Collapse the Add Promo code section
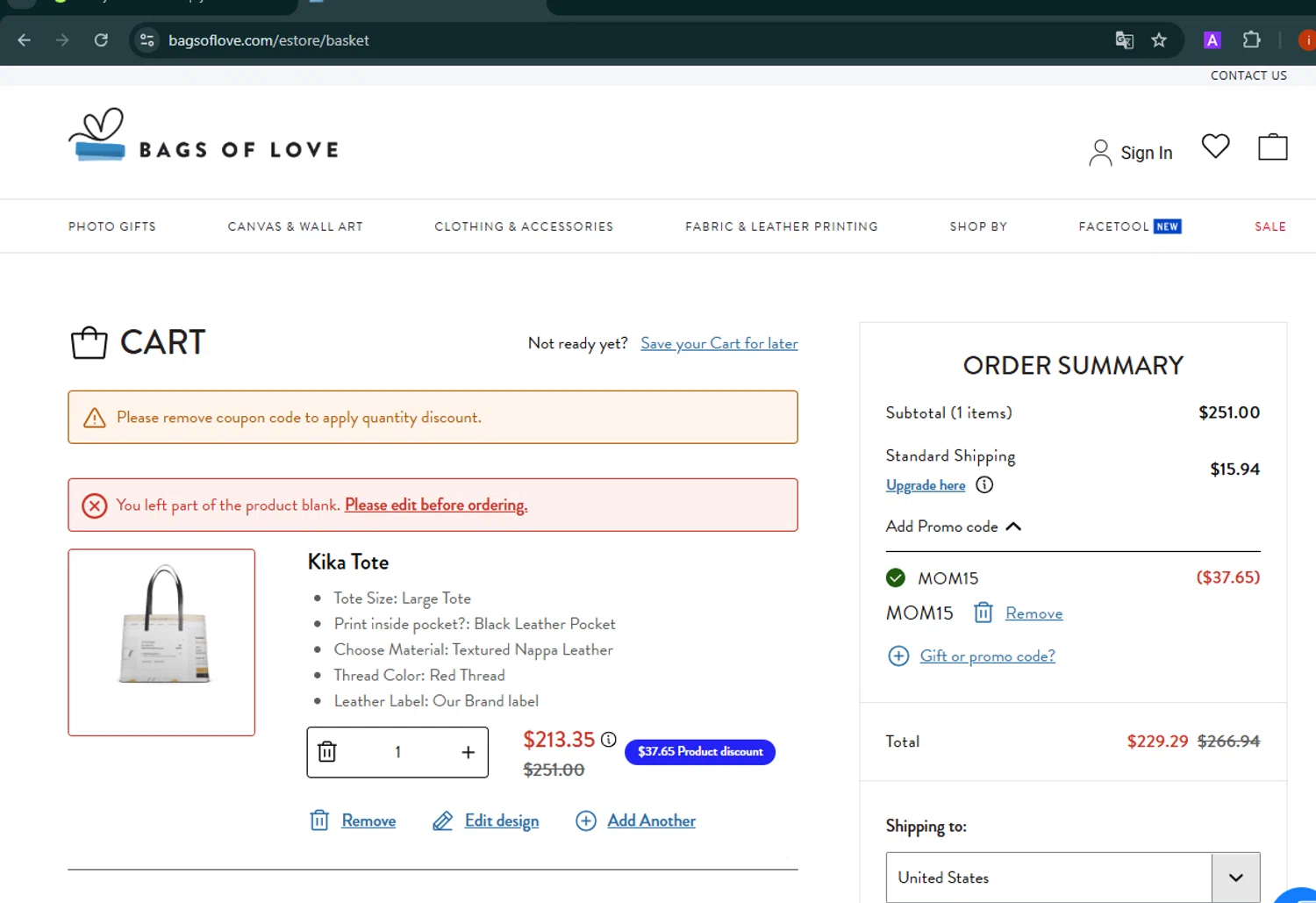This screenshot has height=903, width=1316. click(x=954, y=527)
